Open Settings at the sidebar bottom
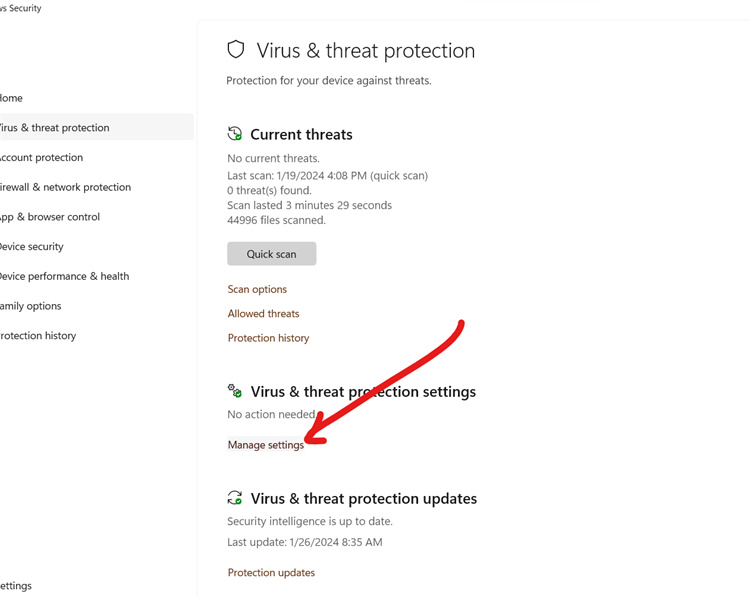The width and height of the screenshot is (750, 597). pyautogui.click(x=16, y=586)
